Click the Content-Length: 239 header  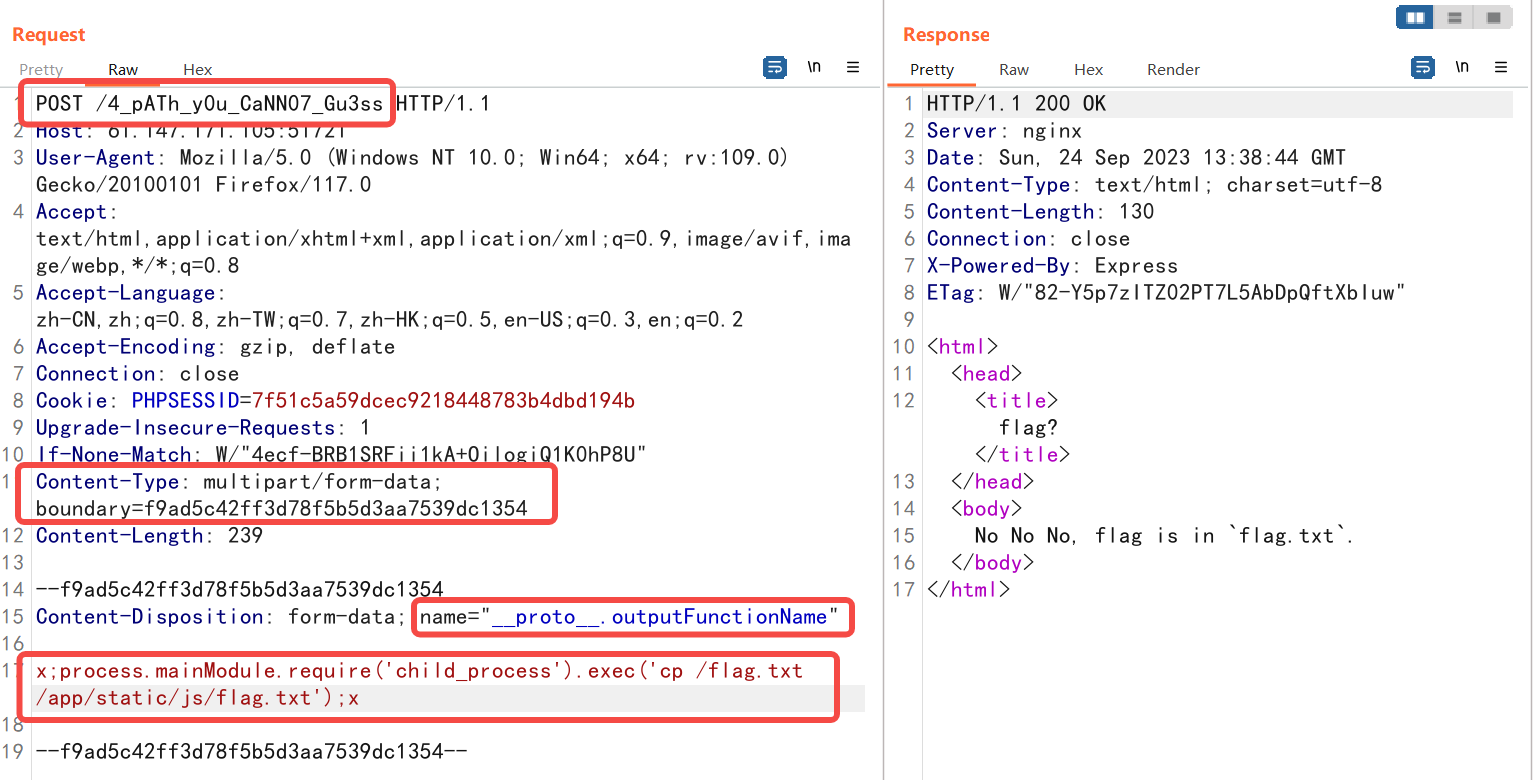point(149,536)
